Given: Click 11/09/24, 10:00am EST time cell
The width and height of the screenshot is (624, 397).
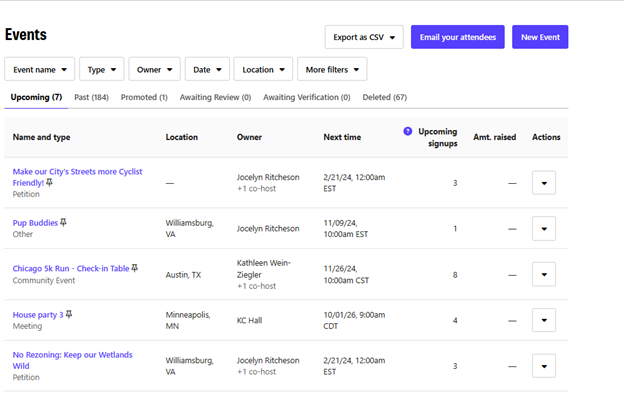Looking at the screenshot, I should click(345, 228).
